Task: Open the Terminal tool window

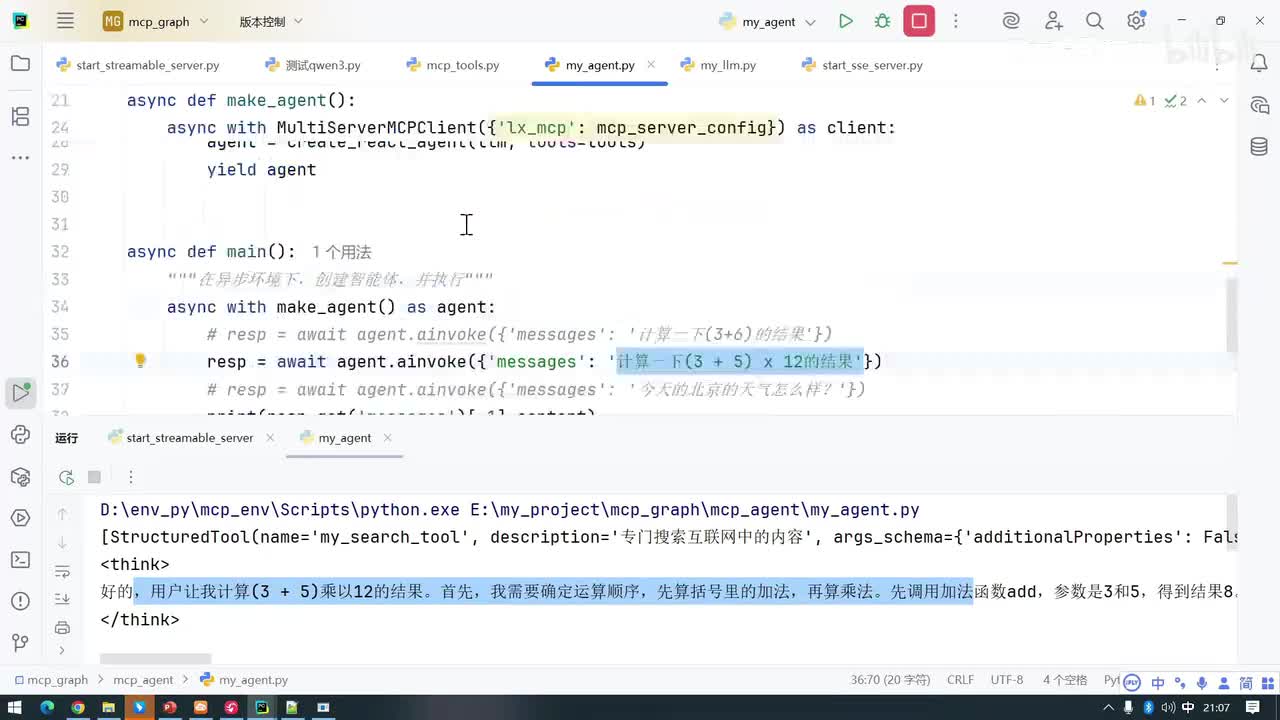Action: point(20,559)
